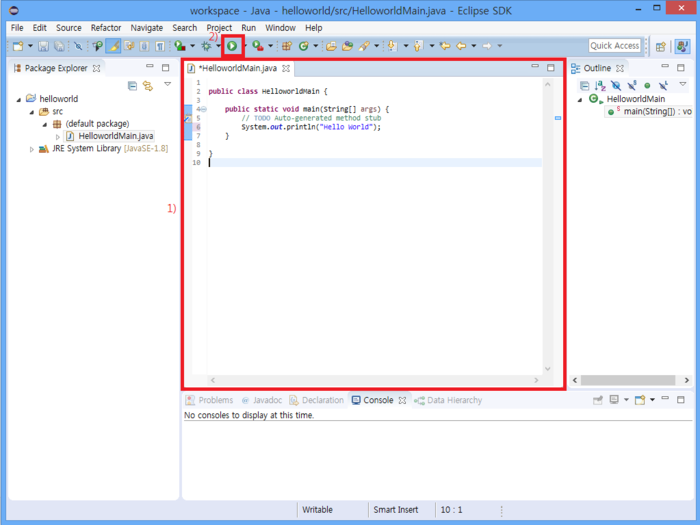Click the Save All icon

click(x=59, y=46)
